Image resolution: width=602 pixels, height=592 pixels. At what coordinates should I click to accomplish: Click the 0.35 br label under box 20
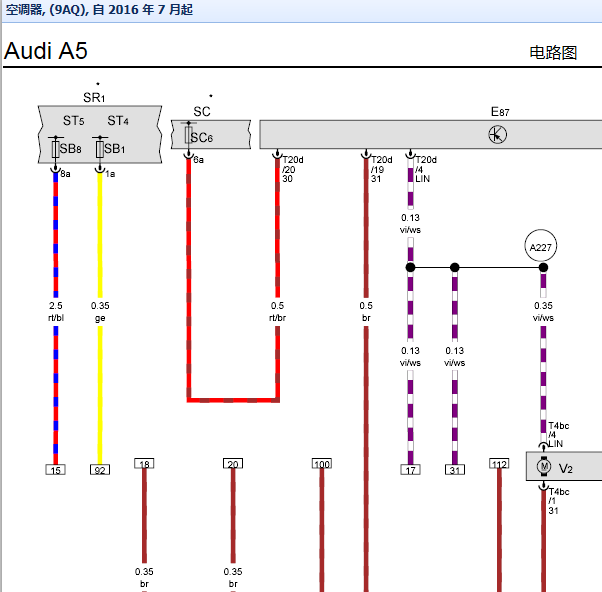233,578
